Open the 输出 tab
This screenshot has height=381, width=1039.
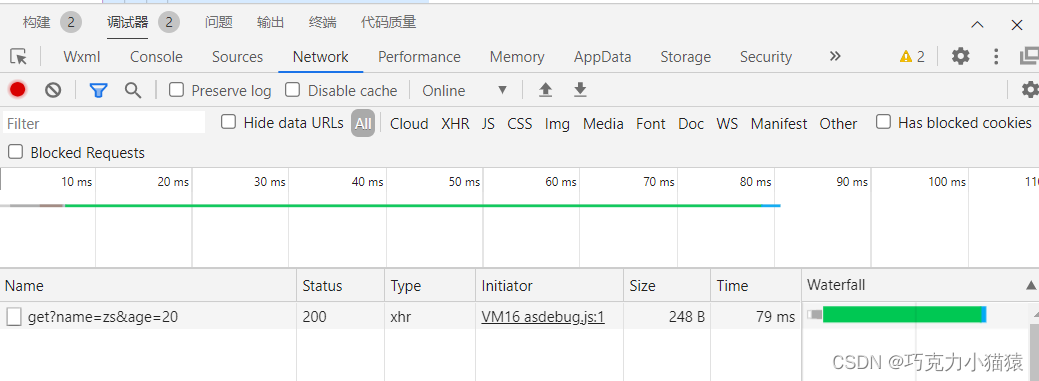click(x=270, y=23)
